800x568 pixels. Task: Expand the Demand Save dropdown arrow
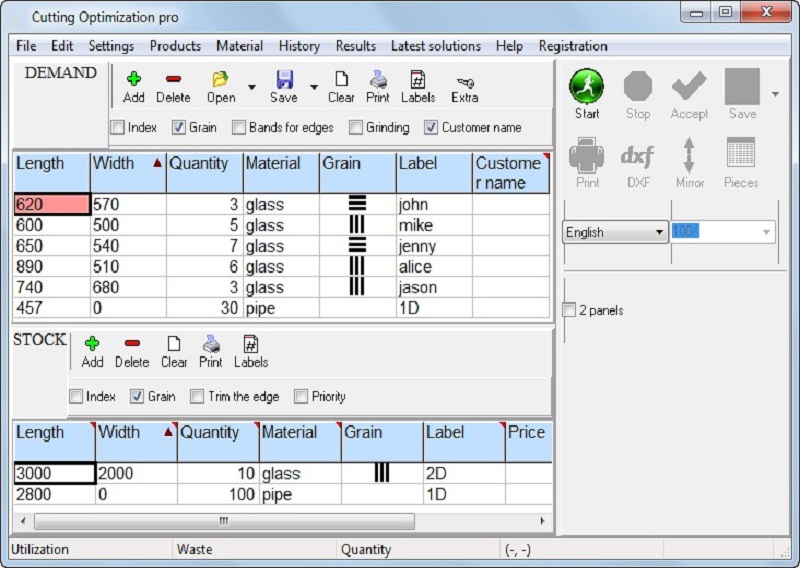click(x=314, y=87)
